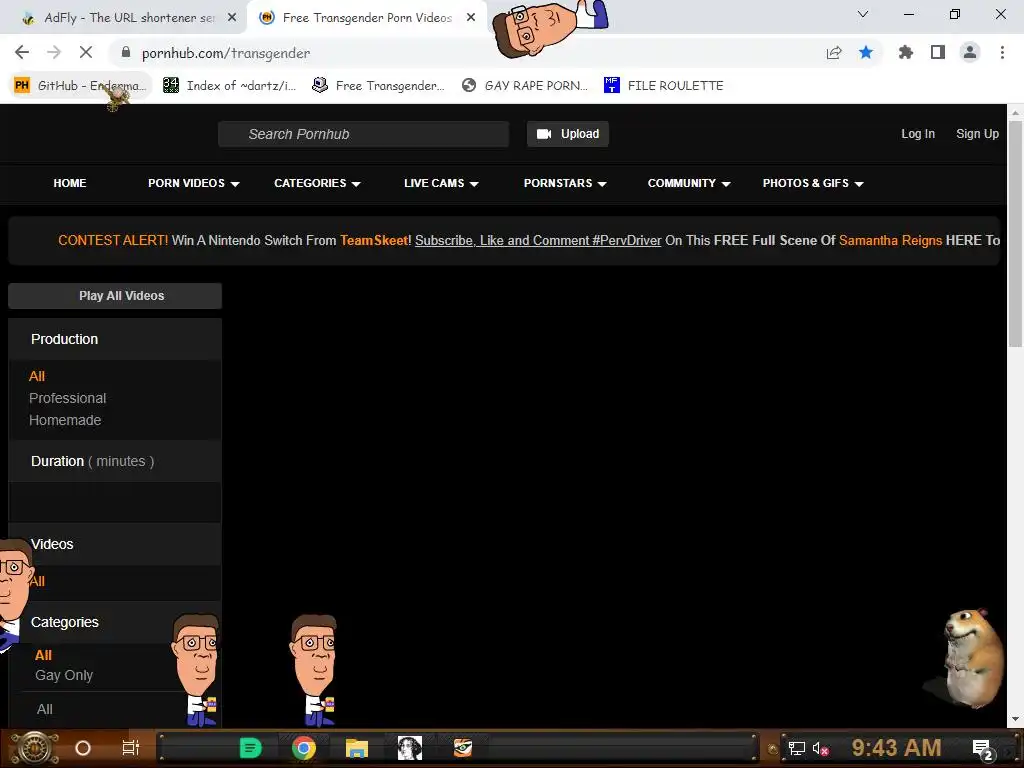Screen dimensions: 1024x768
Task: Select the Professional production filter
Action: (67, 398)
